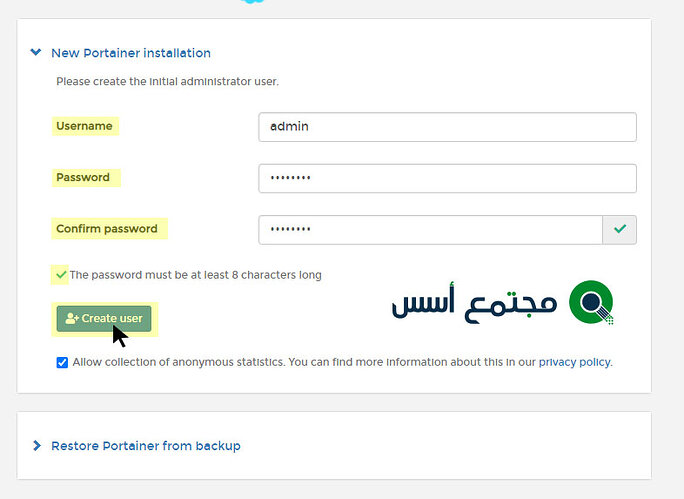The height and width of the screenshot is (499, 684).
Task: Click the Confirm password label
Action: coord(107,229)
